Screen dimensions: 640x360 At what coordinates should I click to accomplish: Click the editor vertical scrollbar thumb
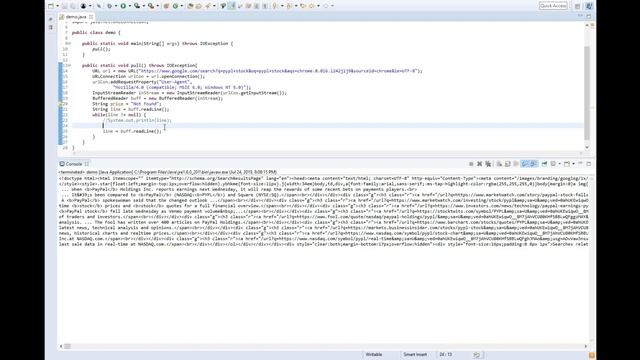tap(587, 93)
